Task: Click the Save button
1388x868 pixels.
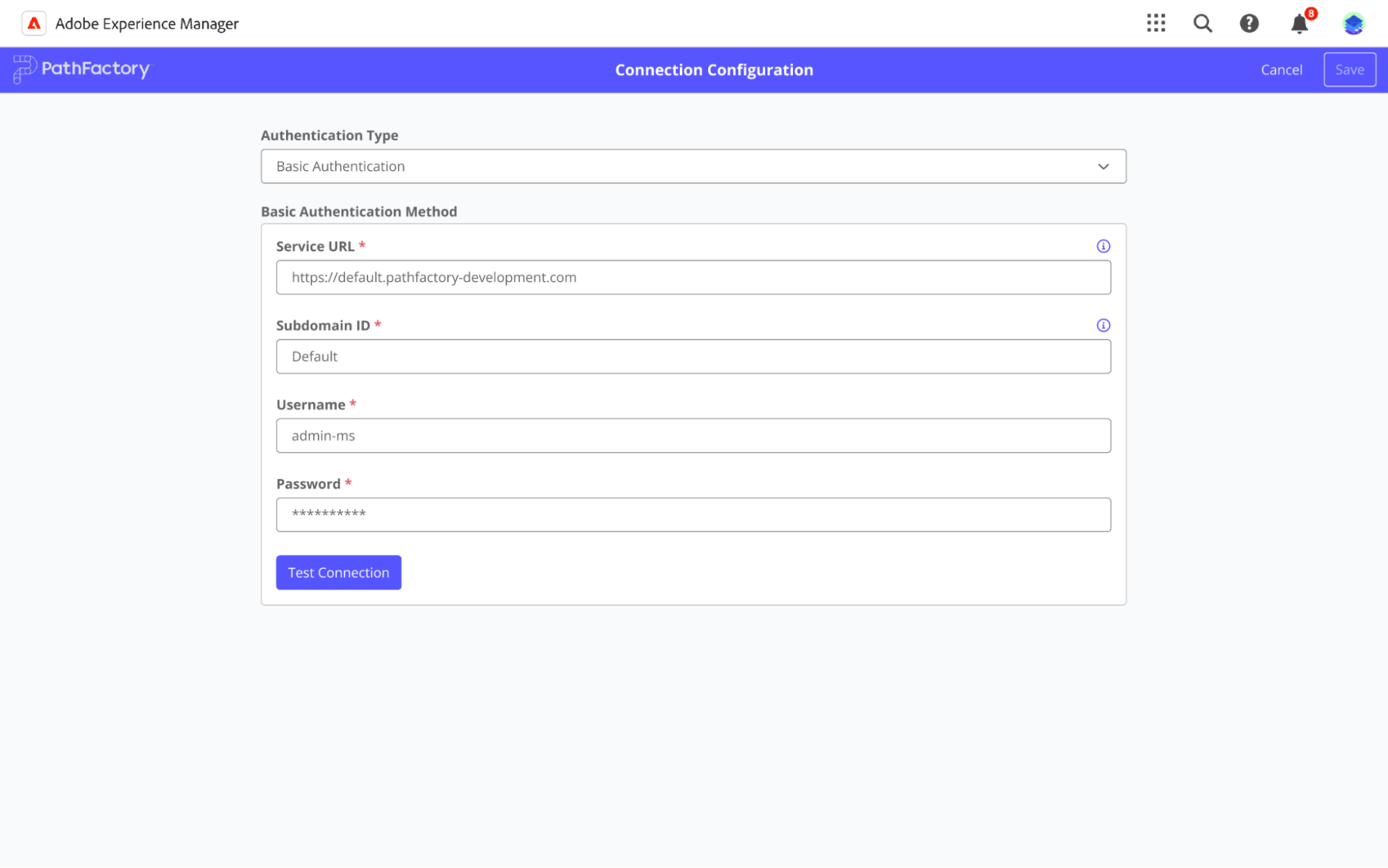Action: click(x=1348, y=69)
